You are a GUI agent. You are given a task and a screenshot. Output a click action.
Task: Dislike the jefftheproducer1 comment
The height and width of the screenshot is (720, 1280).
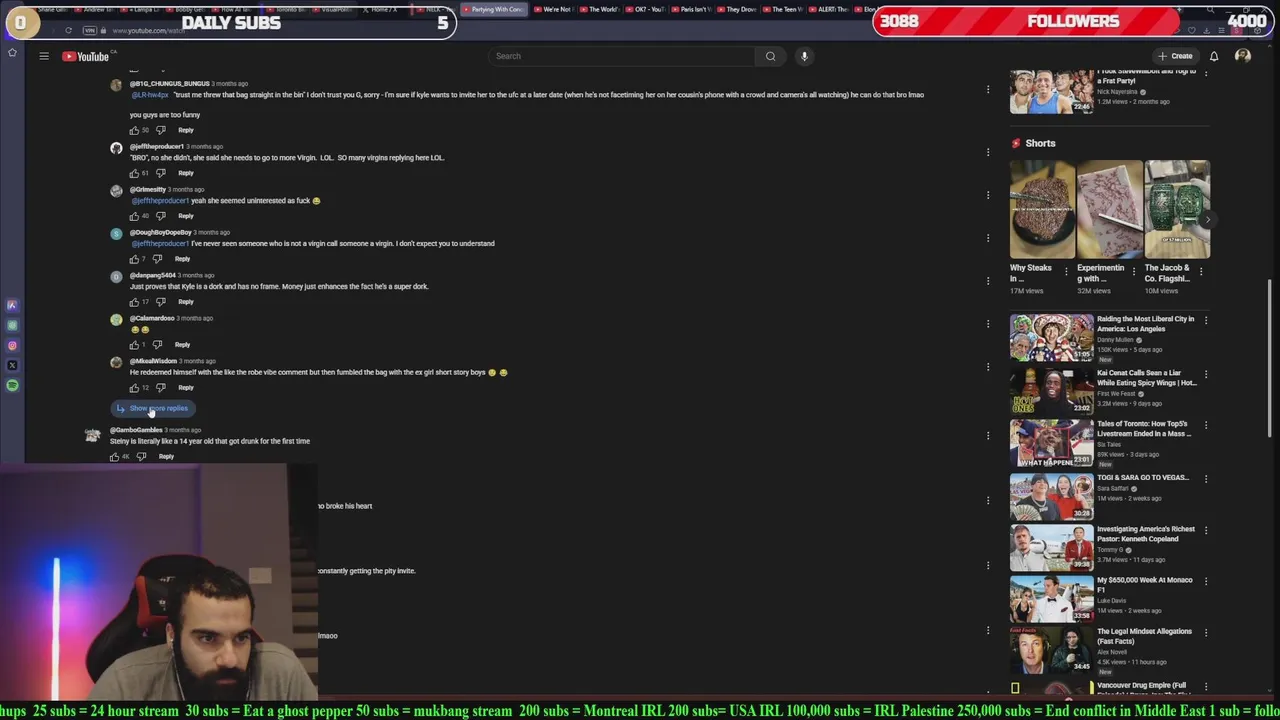[x=160, y=173]
